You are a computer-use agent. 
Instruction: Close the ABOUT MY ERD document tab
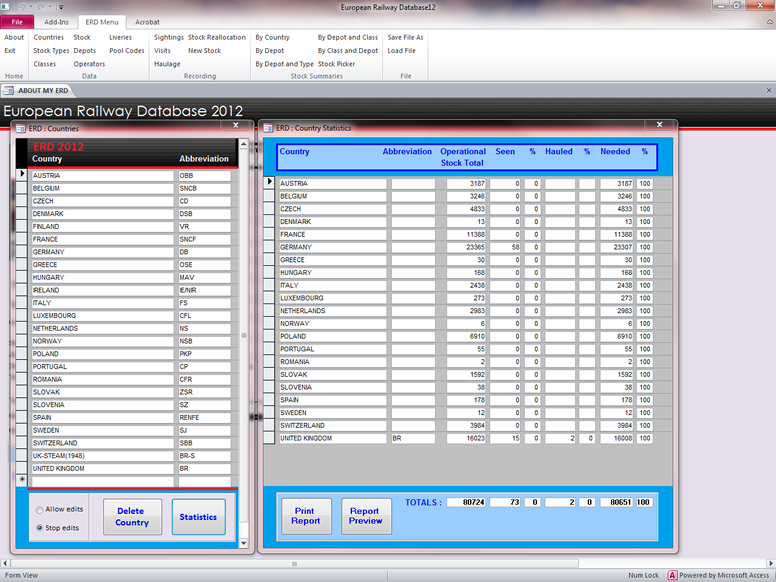pos(769,90)
